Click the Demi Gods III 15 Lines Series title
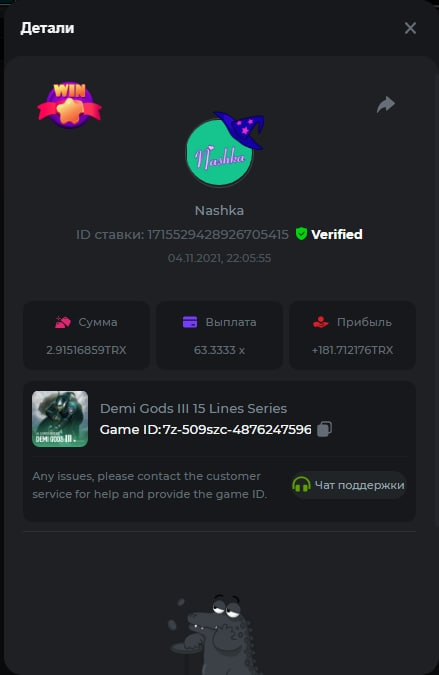The image size is (439, 675). [193, 408]
